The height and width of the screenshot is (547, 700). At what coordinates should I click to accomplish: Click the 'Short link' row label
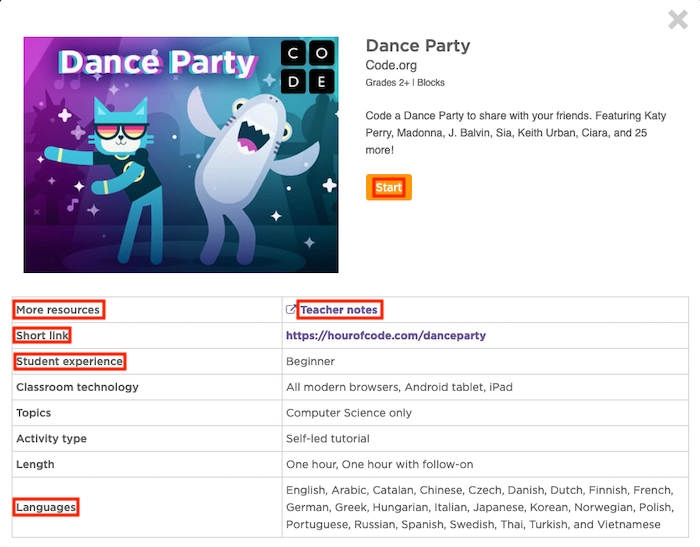pos(42,335)
